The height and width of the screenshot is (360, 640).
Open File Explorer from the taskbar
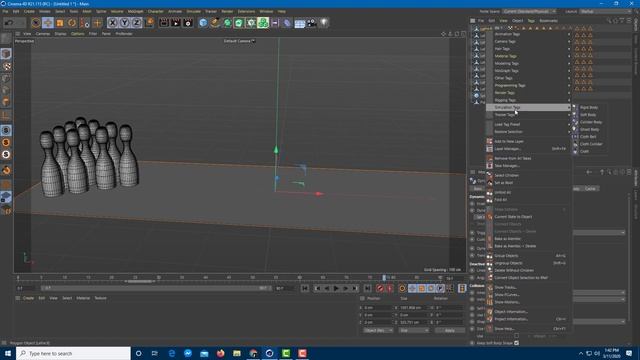237,353
